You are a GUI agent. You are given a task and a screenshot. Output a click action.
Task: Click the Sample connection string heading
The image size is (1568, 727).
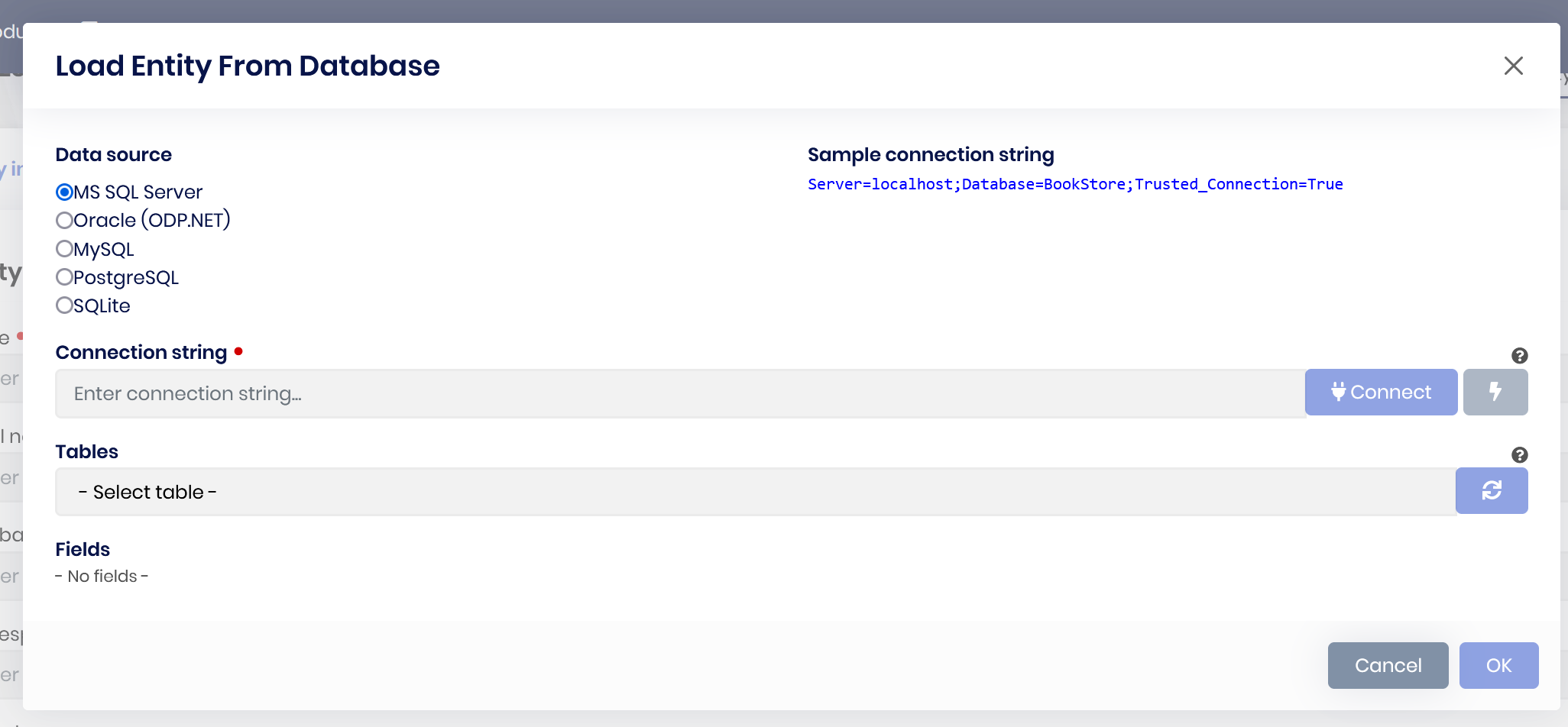click(x=930, y=154)
